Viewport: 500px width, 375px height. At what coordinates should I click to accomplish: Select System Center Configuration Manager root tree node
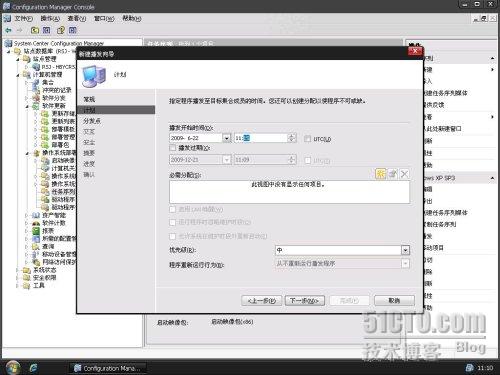click(59, 43)
